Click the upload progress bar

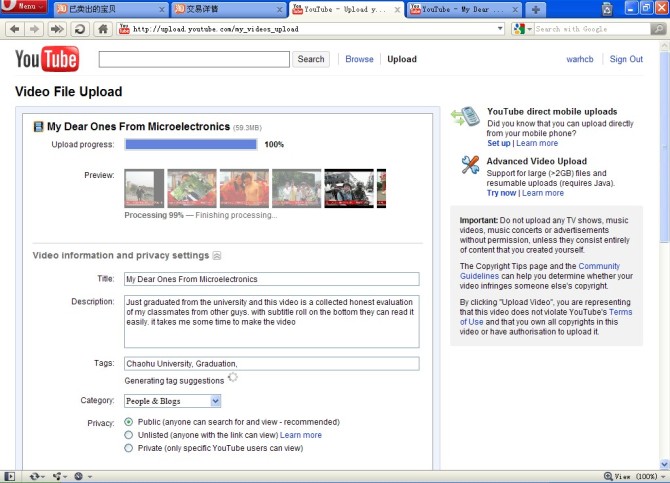(191, 144)
